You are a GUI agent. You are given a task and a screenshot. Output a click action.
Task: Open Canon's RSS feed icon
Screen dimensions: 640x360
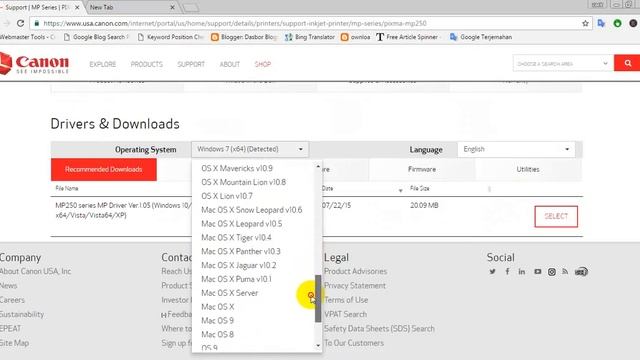565,271
